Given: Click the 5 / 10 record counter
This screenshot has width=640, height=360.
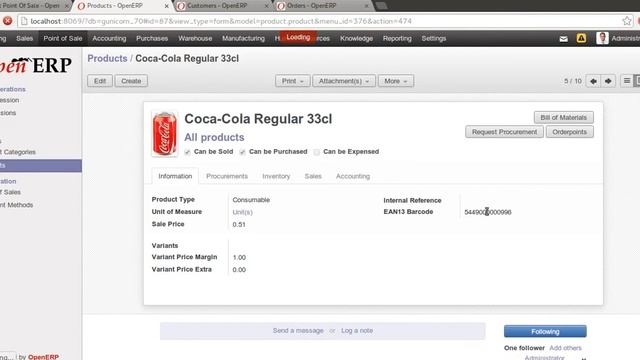Looking at the screenshot, I should (x=573, y=81).
